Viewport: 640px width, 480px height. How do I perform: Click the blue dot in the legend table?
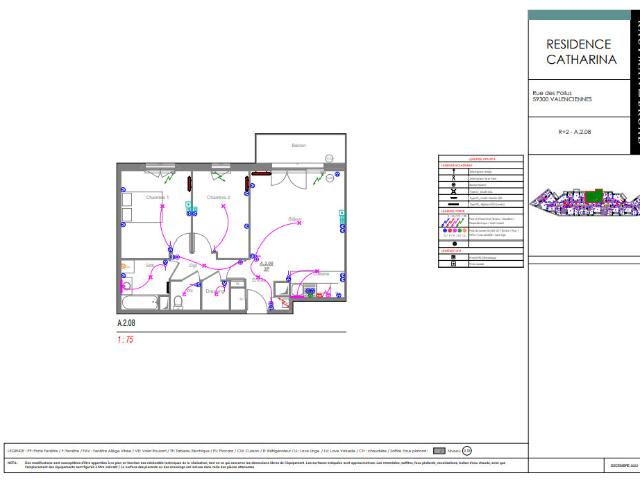[445, 231]
